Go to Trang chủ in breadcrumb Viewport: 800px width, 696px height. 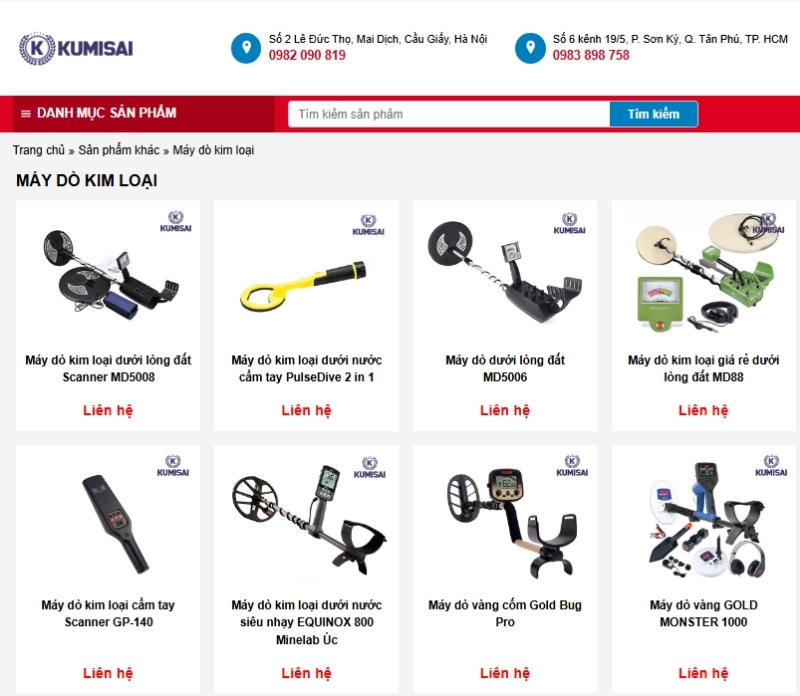39,150
